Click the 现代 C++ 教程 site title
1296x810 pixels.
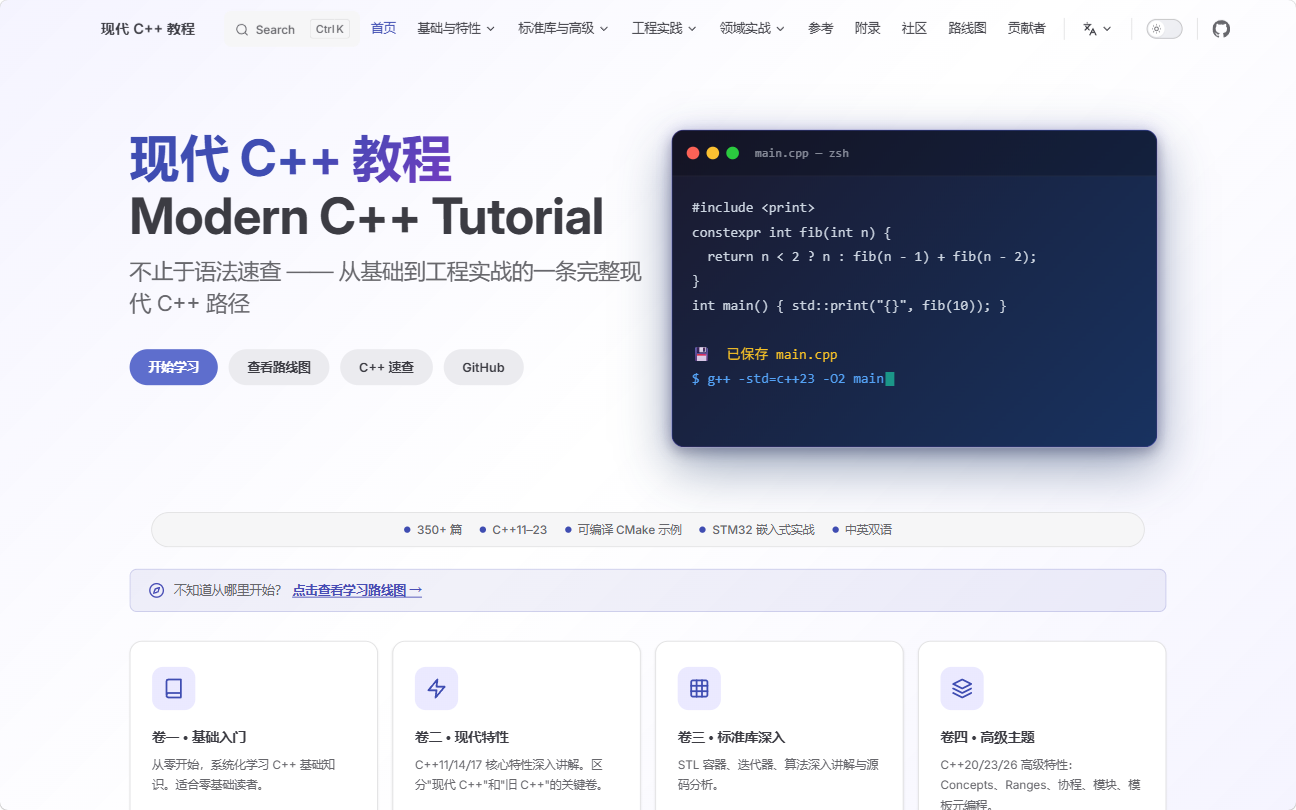[148, 29]
